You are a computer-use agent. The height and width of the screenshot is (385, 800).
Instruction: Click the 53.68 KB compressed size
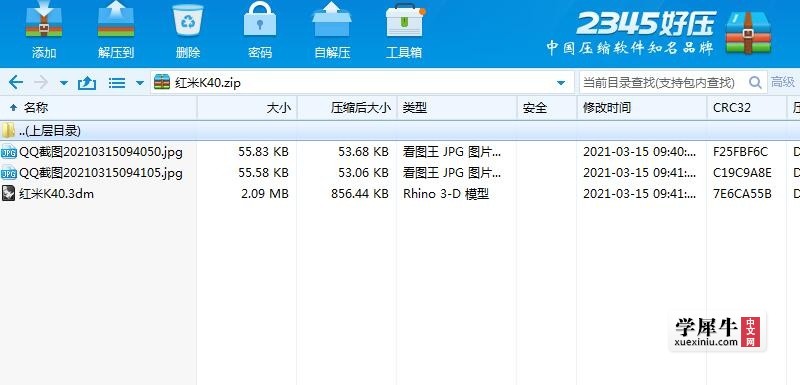tap(363, 151)
